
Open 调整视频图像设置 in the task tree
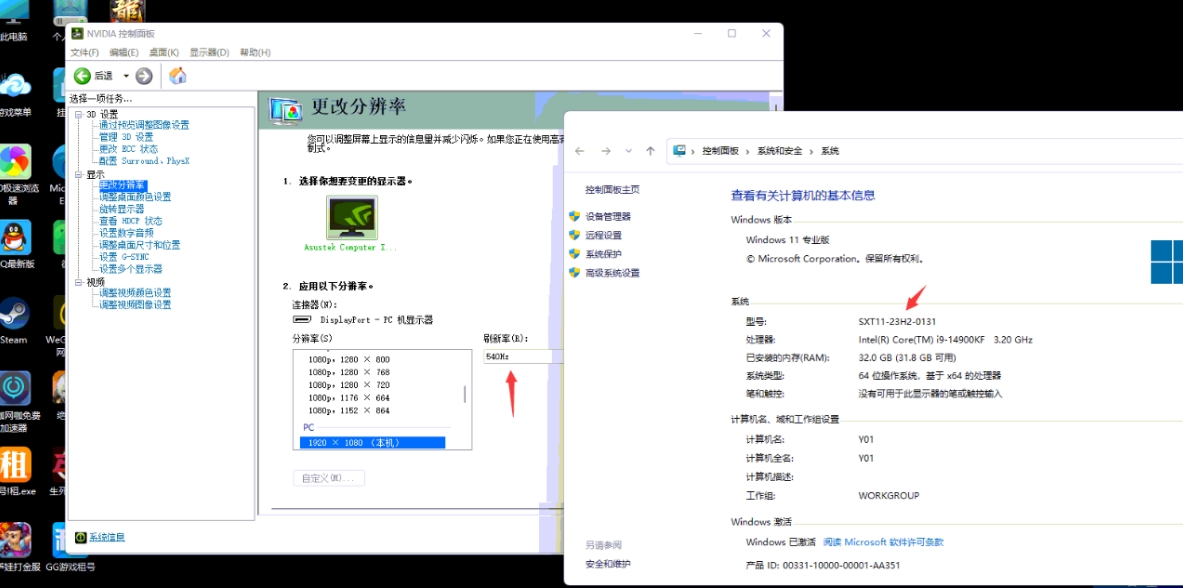[135, 305]
